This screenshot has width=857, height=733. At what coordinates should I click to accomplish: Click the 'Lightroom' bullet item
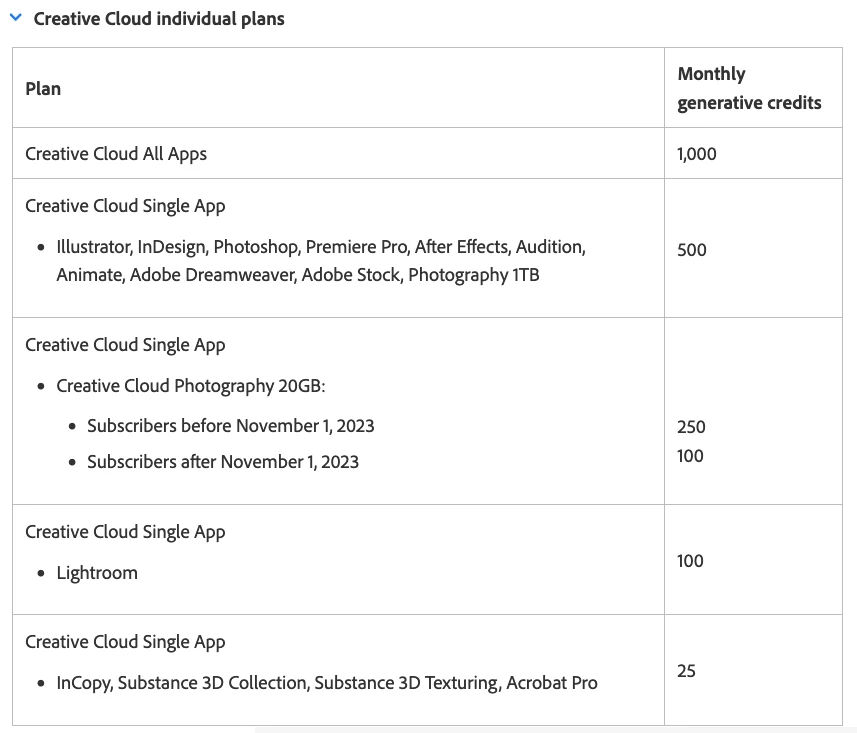[97, 573]
